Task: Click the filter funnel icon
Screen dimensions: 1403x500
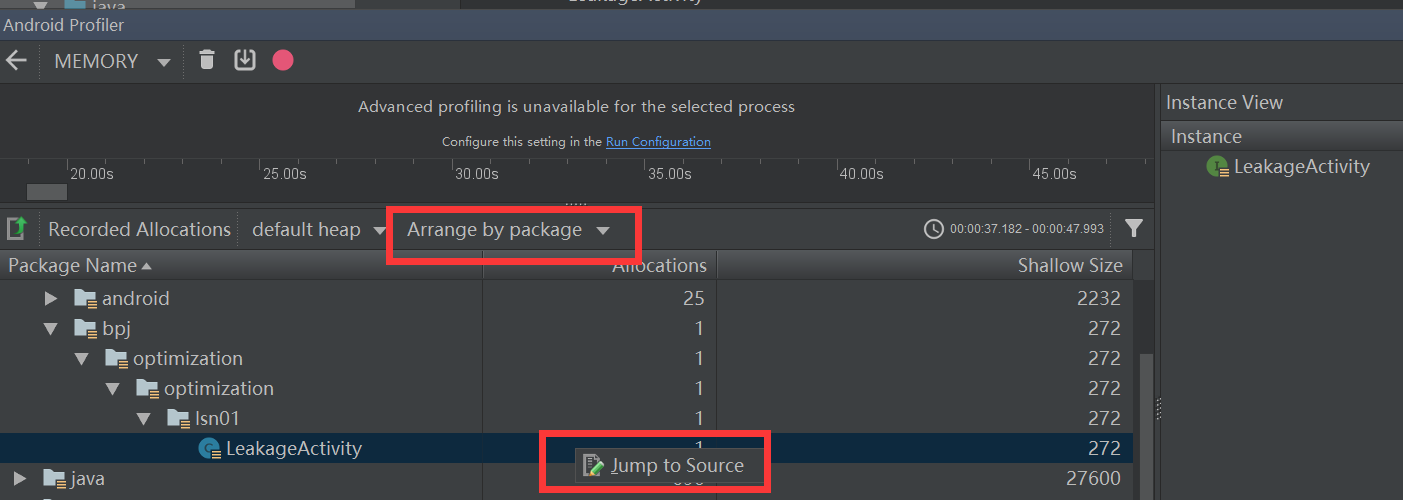Action: tap(1133, 229)
